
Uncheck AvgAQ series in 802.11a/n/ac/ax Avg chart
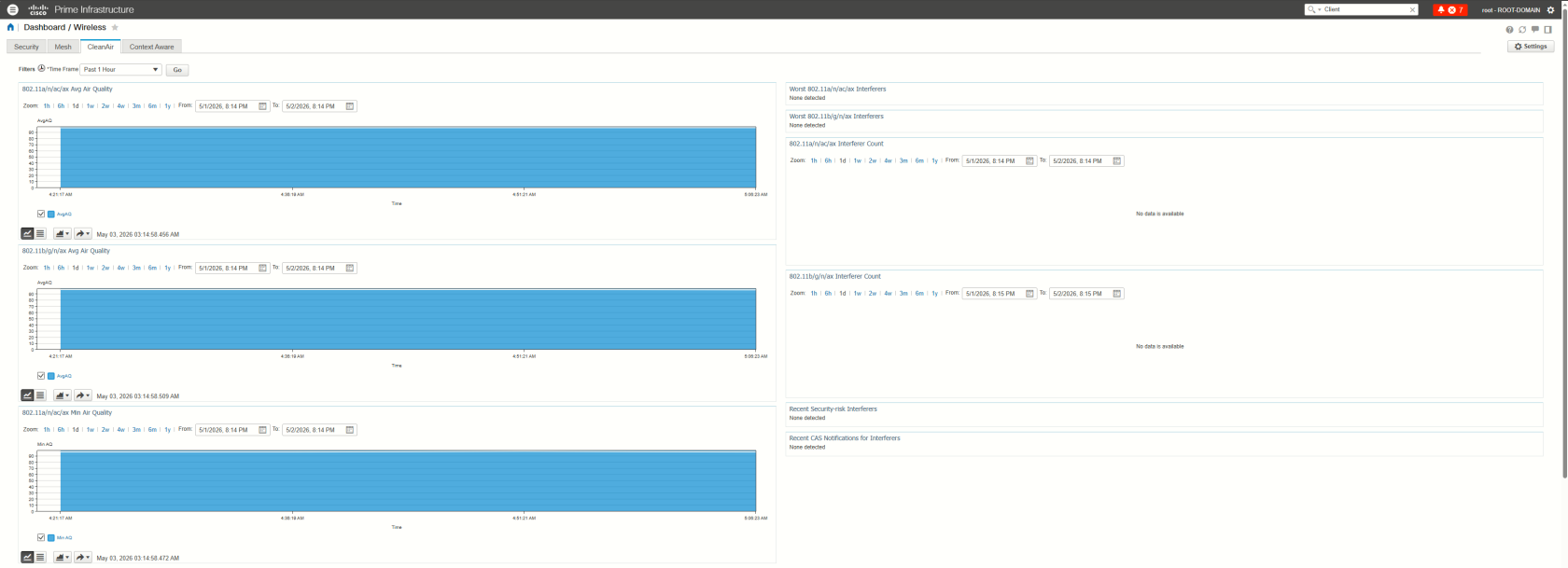pyautogui.click(x=41, y=215)
